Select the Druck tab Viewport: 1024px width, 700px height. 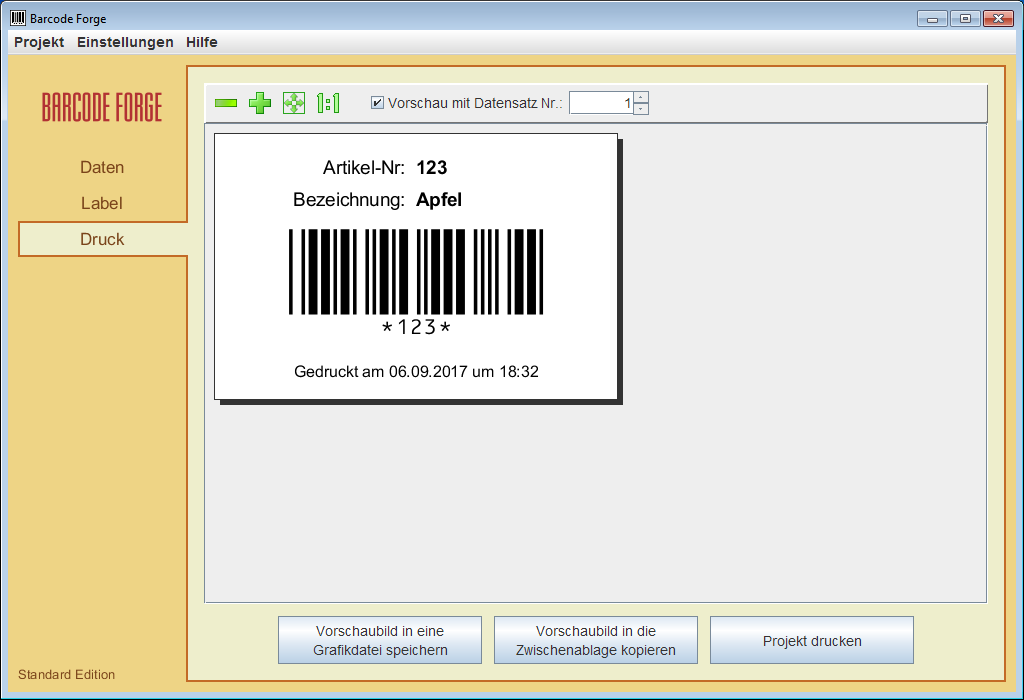click(x=103, y=239)
